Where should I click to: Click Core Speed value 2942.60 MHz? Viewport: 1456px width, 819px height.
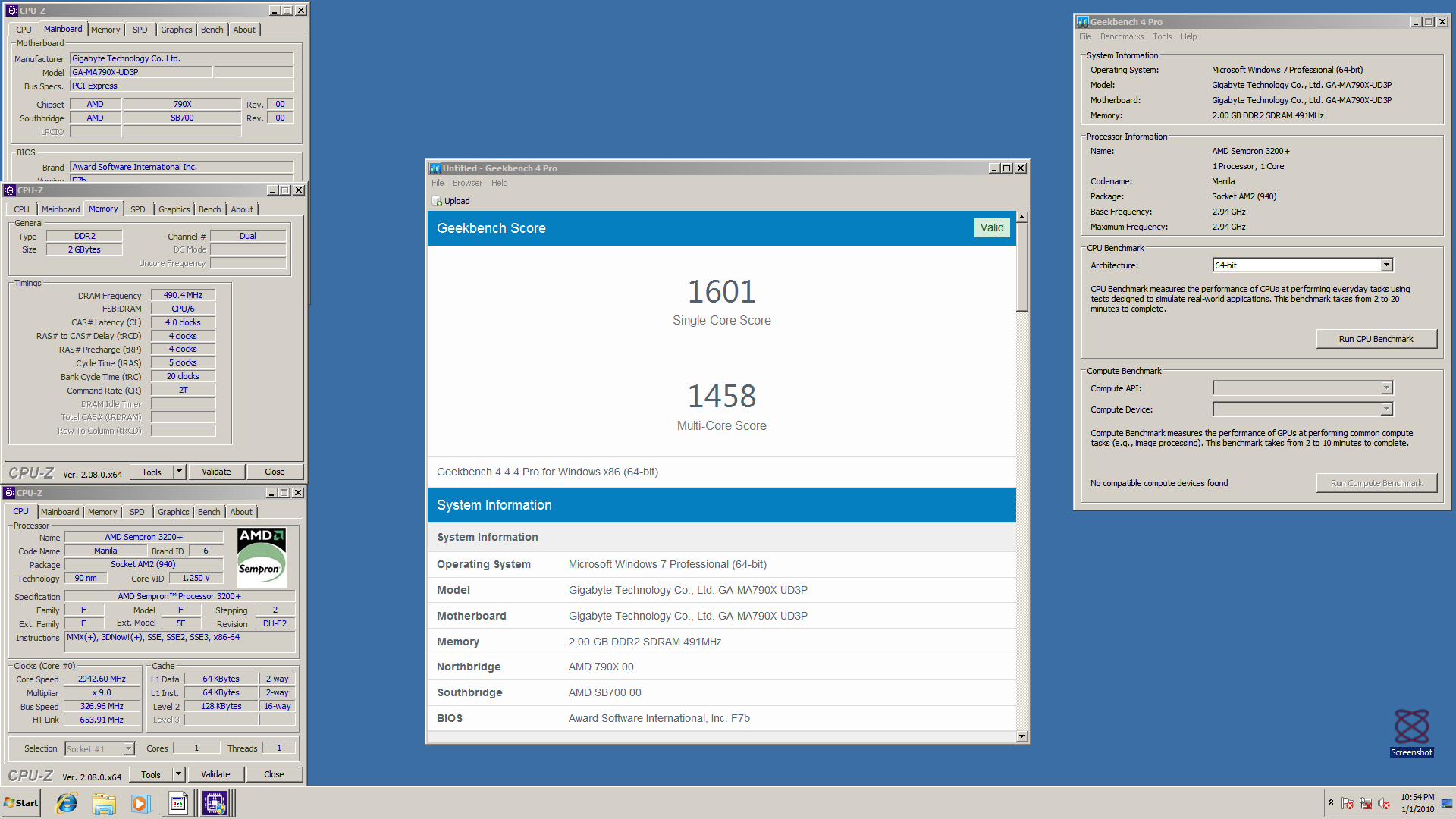[102, 679]
